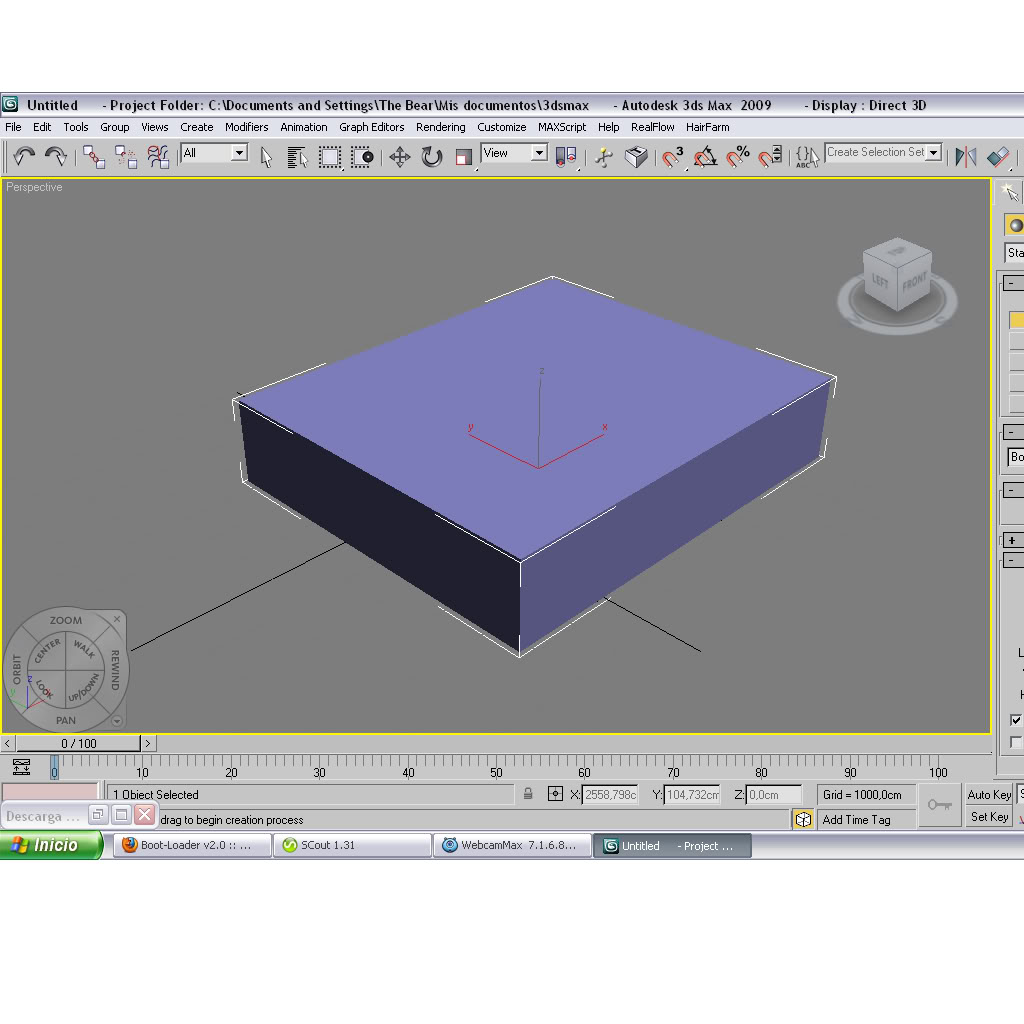Click the Perspective viewport label

click(34, 187)
